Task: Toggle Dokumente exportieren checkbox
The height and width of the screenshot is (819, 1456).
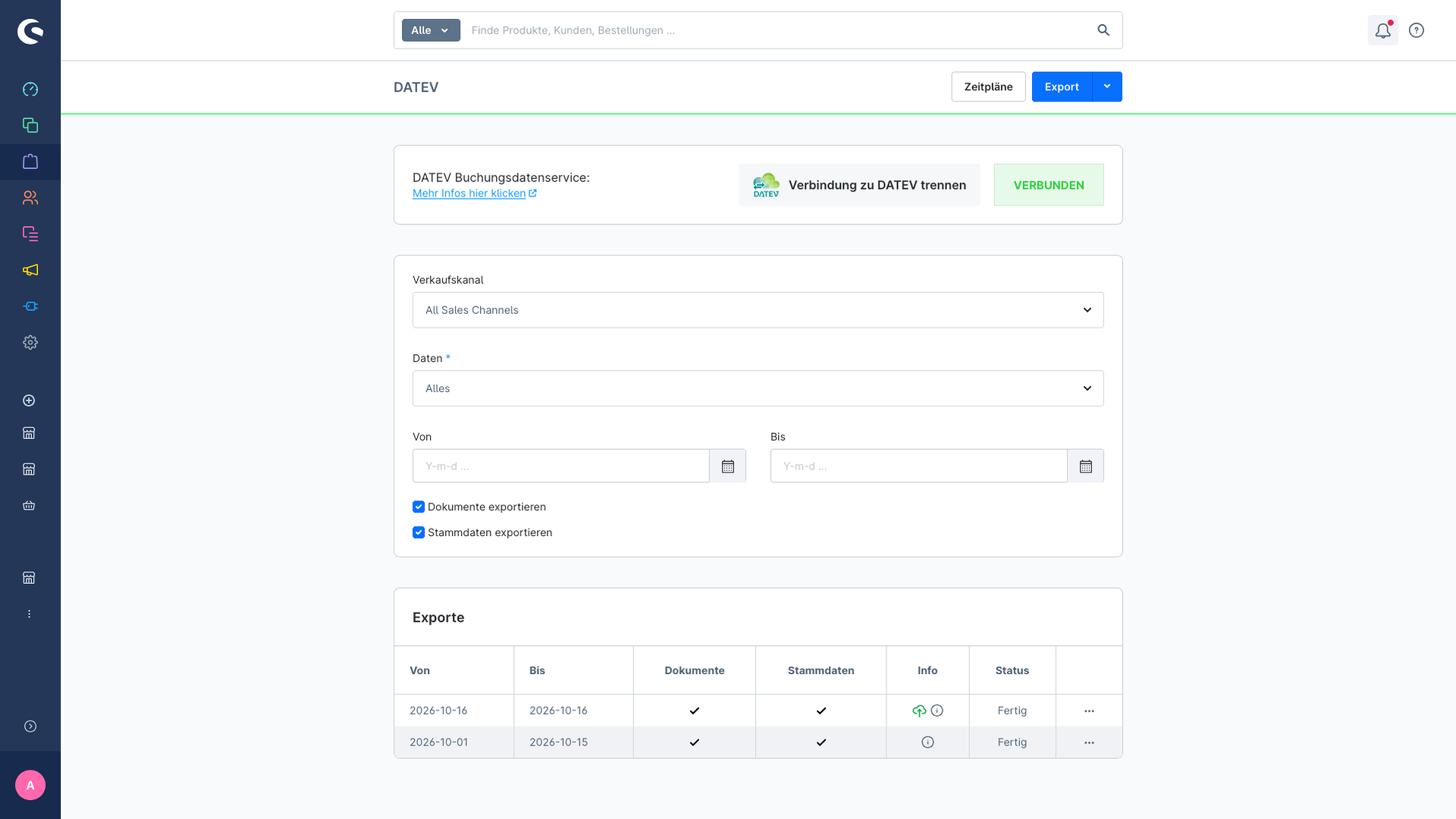Action: point(419,507)
